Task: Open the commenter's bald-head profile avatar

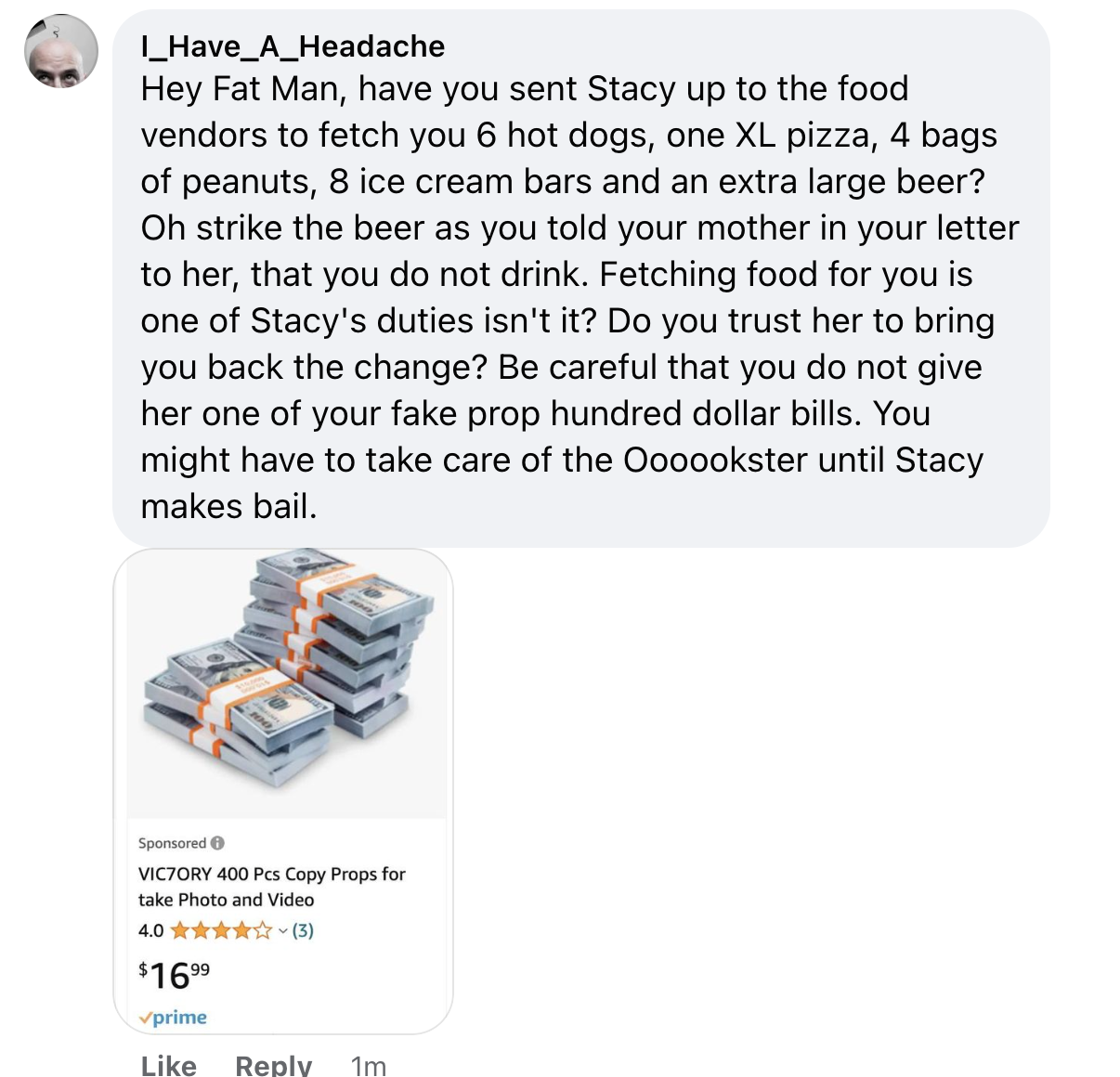Action: click(61, 50)
